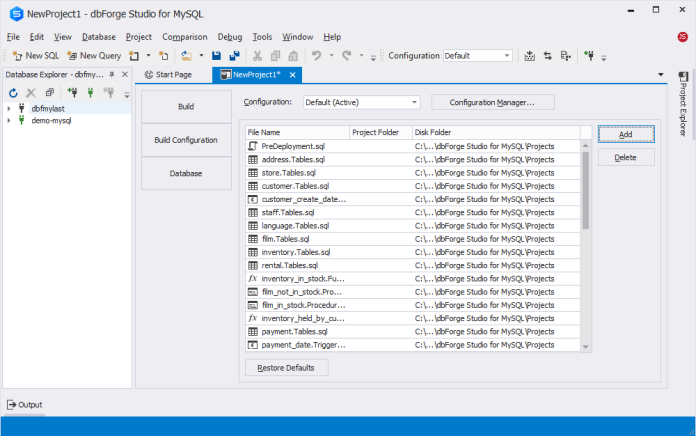Click the file list scroll down arrow

pyautogui.click(x=585, y=347)
